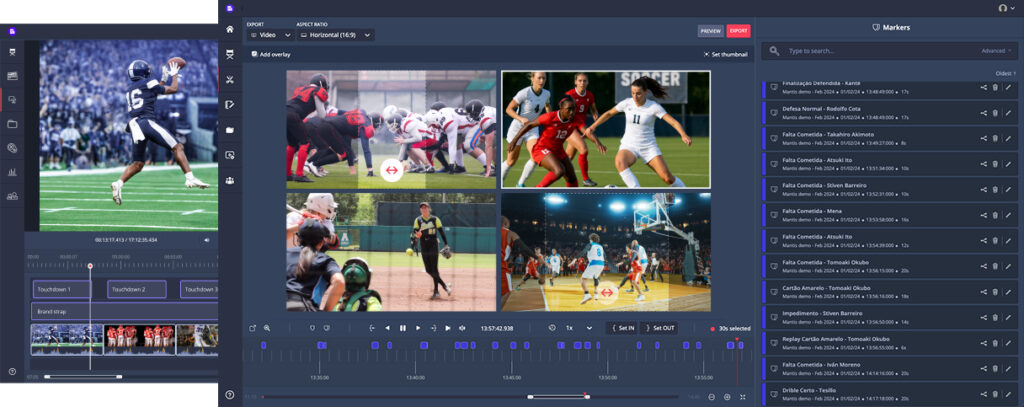The image size is (1024, 407).
Task: Open the help icon at bottom-left of editor
Action: (x=230, y=395)
